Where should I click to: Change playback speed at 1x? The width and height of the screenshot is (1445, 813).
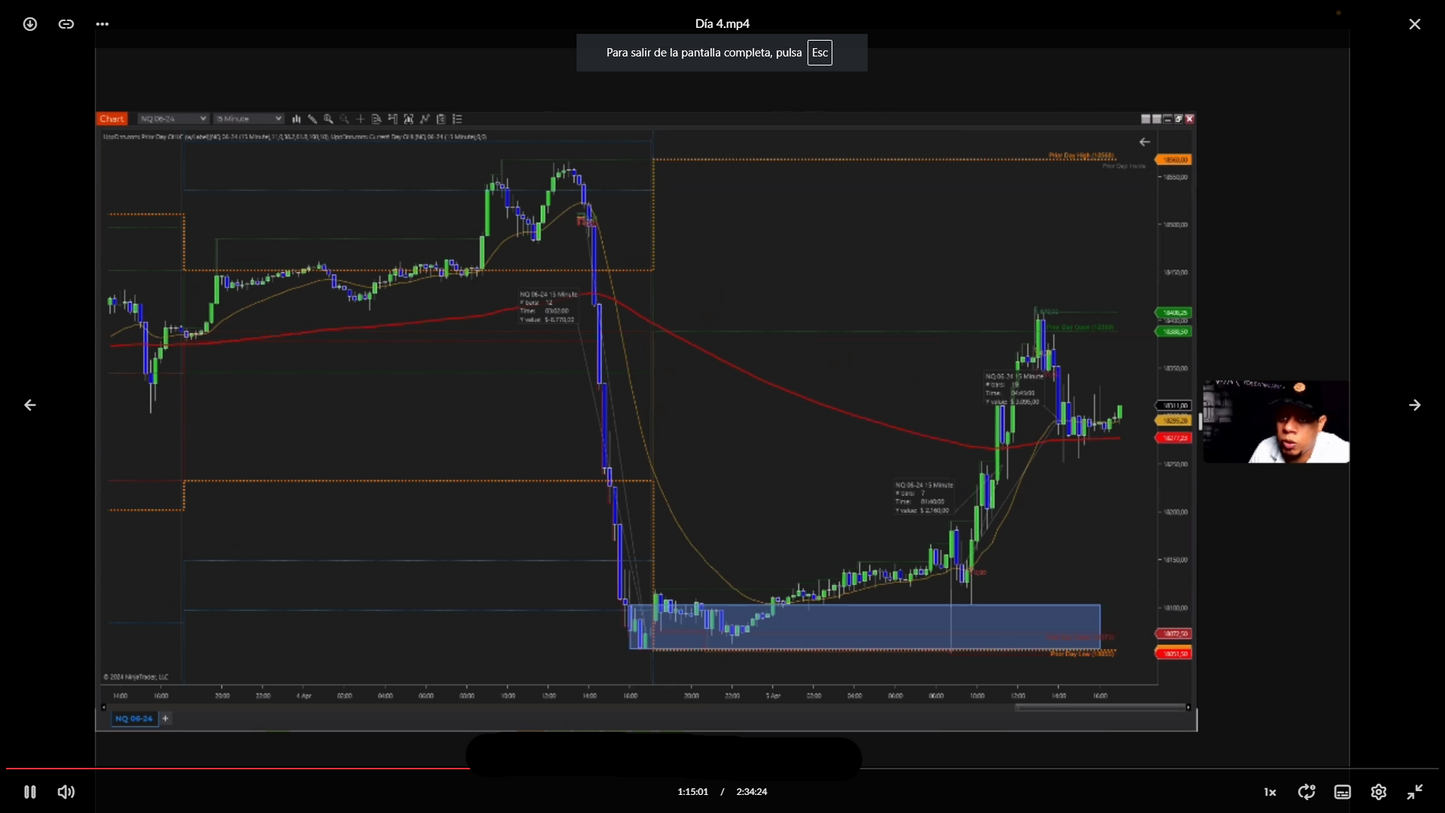pos(1270,792)
